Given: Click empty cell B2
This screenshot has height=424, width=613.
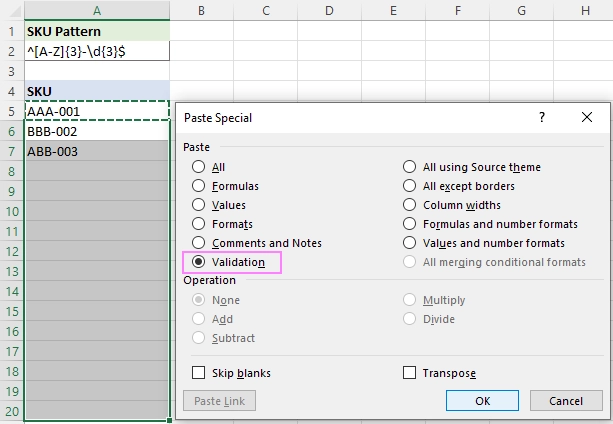Looking at the screenshot, I should pyautogui.click(x=202, y=51).
